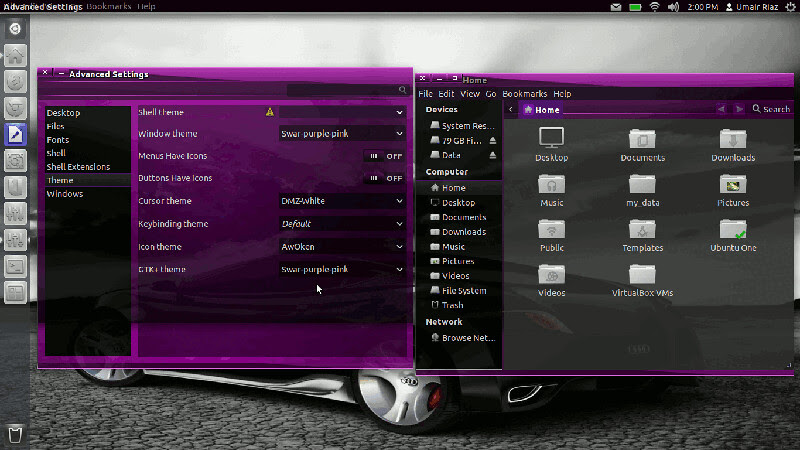800x450 pixels.
Task: Select Pictures in the file manager sidebar
Action: [x=459, y=261]
